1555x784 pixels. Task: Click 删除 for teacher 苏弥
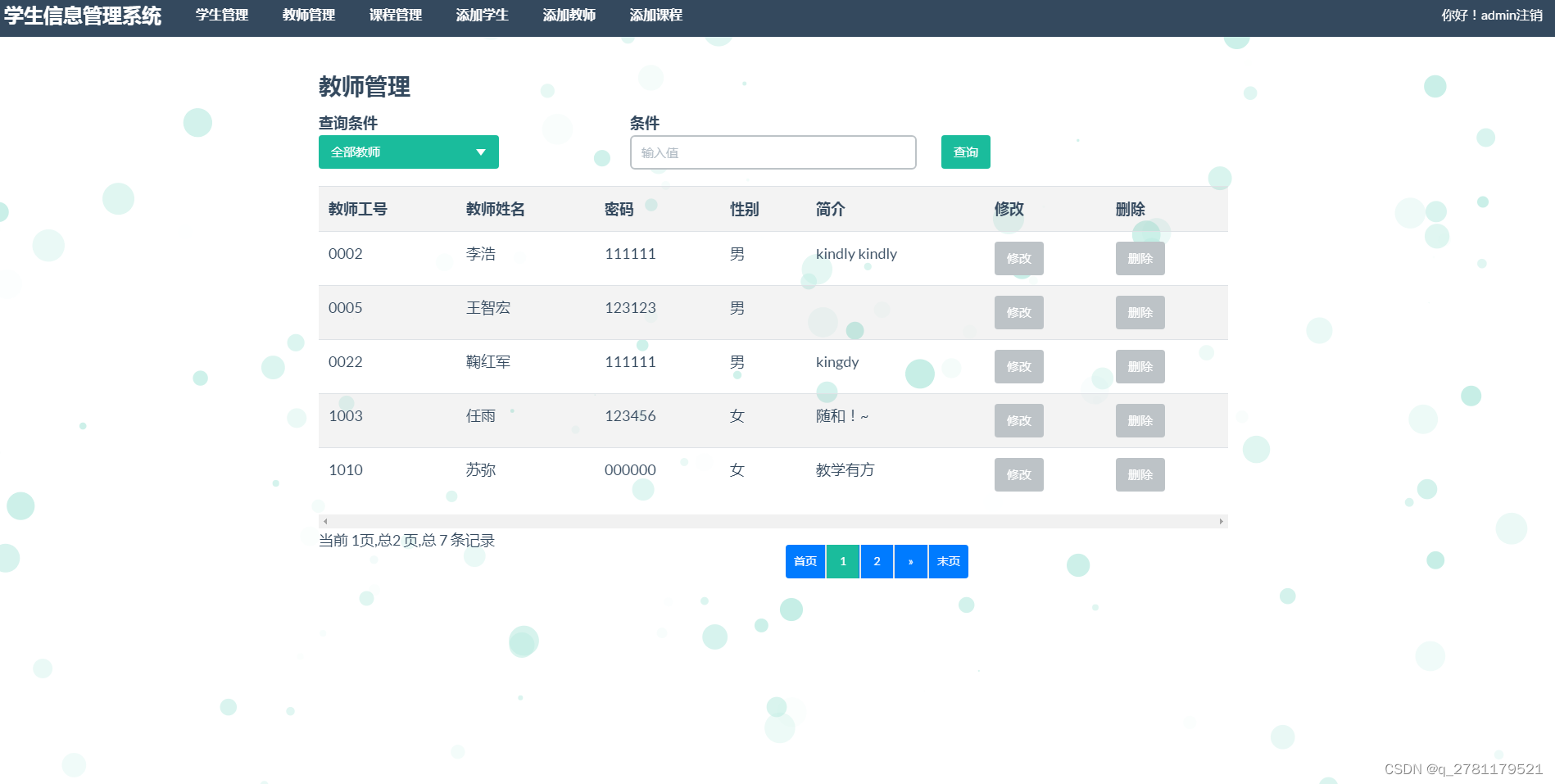1140,475
